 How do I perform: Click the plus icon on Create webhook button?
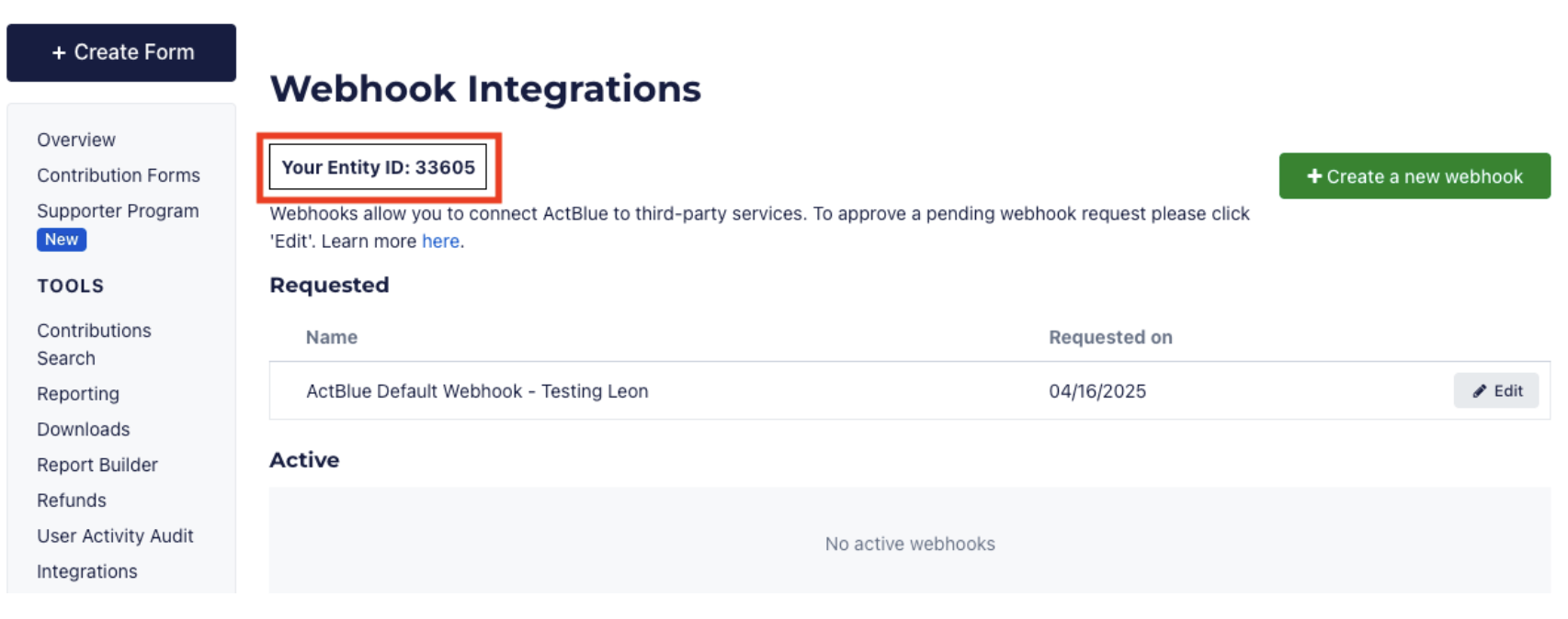(1314, 175)
